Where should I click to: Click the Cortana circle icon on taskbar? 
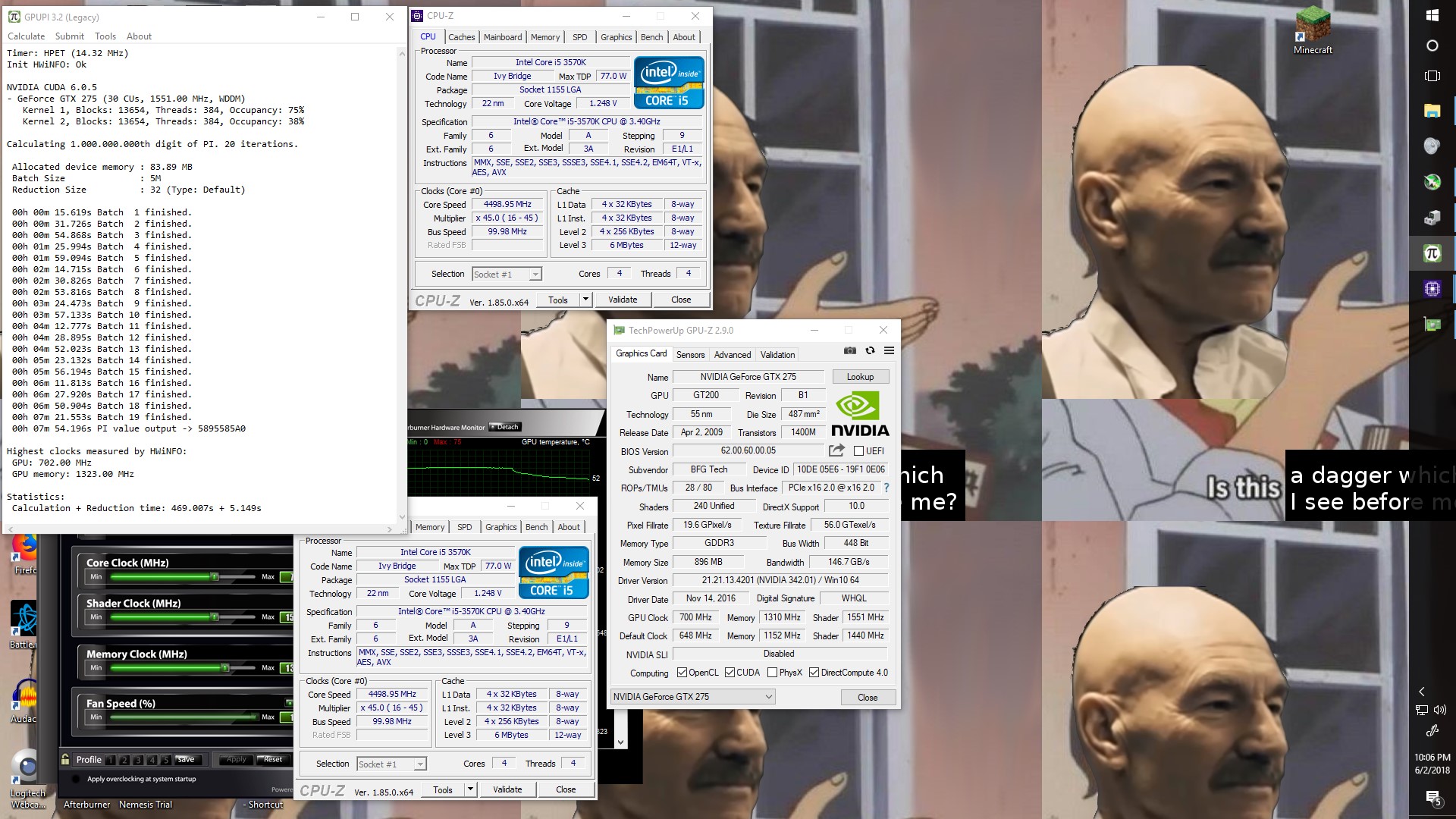tap(1432, 45)
